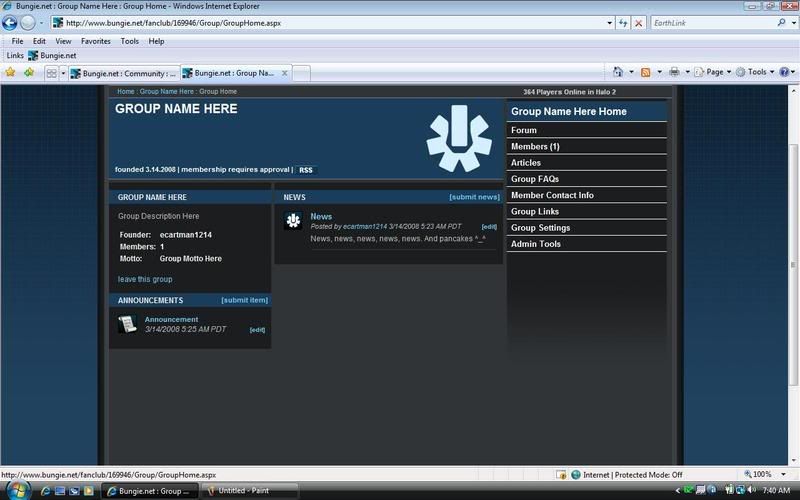This screenshot has height=500, width=800.
Task: Click the Stop loading X button
Action: [x=639, y=22]
